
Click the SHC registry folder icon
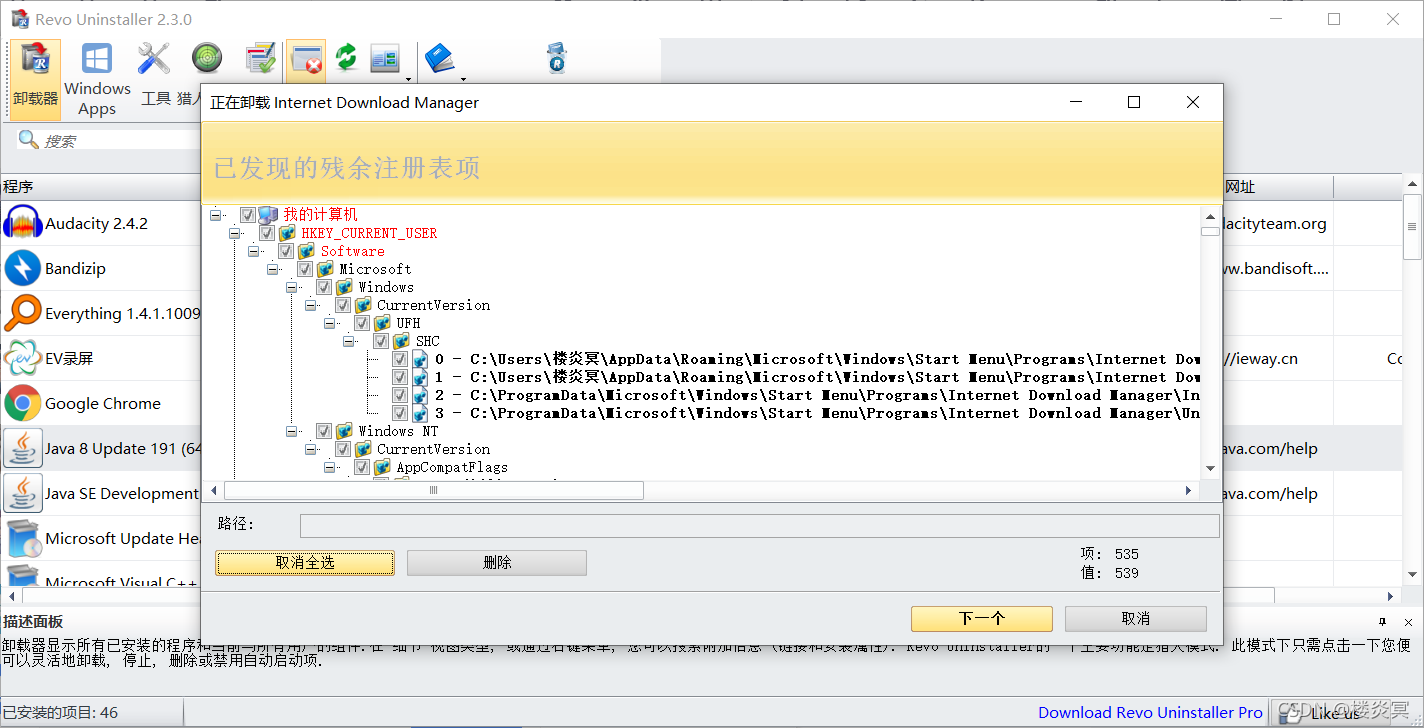point(401,341)
